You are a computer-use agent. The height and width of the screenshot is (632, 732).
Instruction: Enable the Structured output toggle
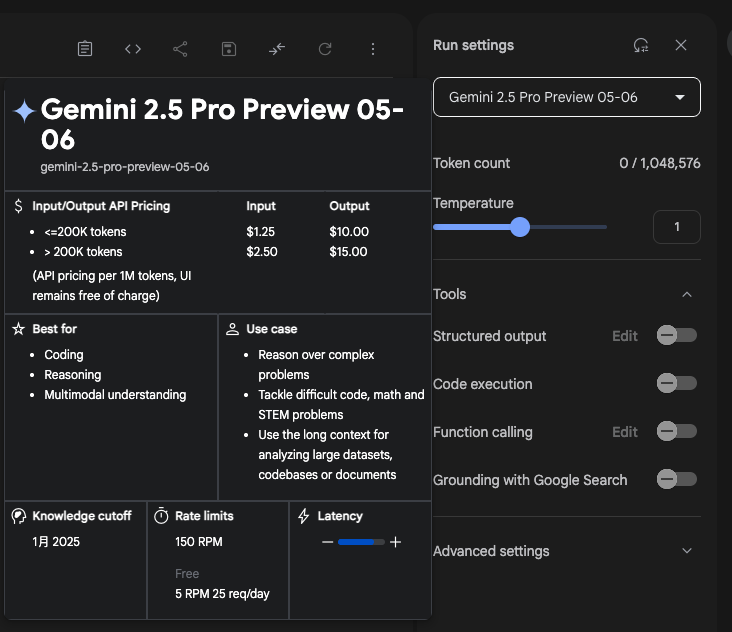[x=676, y=336]
